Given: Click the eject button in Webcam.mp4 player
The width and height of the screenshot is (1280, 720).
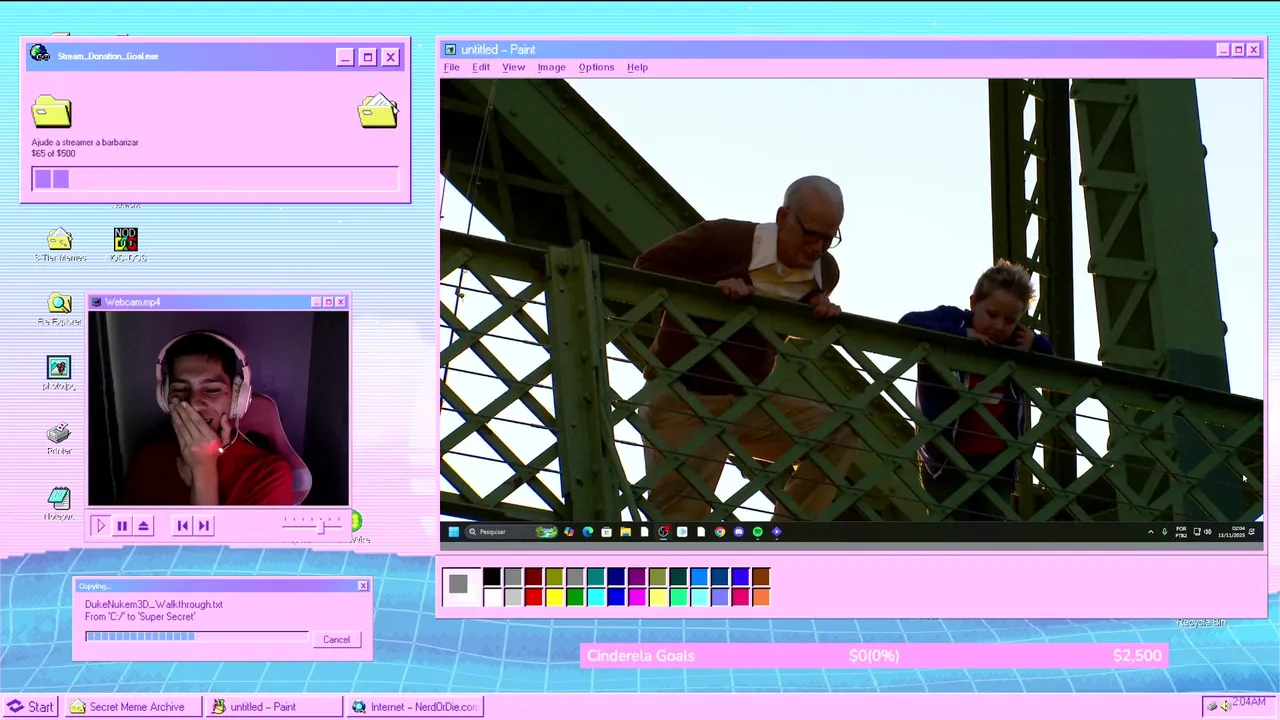Looking at the screenshot, I should pyautogui.click(x=144, y=525).
